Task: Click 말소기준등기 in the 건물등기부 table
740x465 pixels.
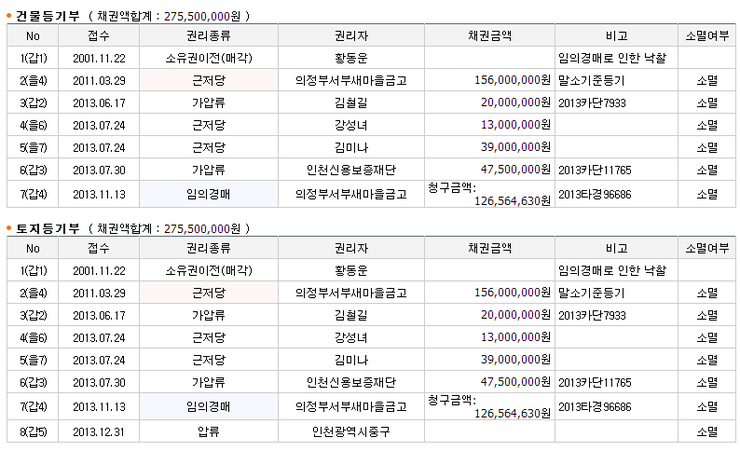Action: (591, 80)
